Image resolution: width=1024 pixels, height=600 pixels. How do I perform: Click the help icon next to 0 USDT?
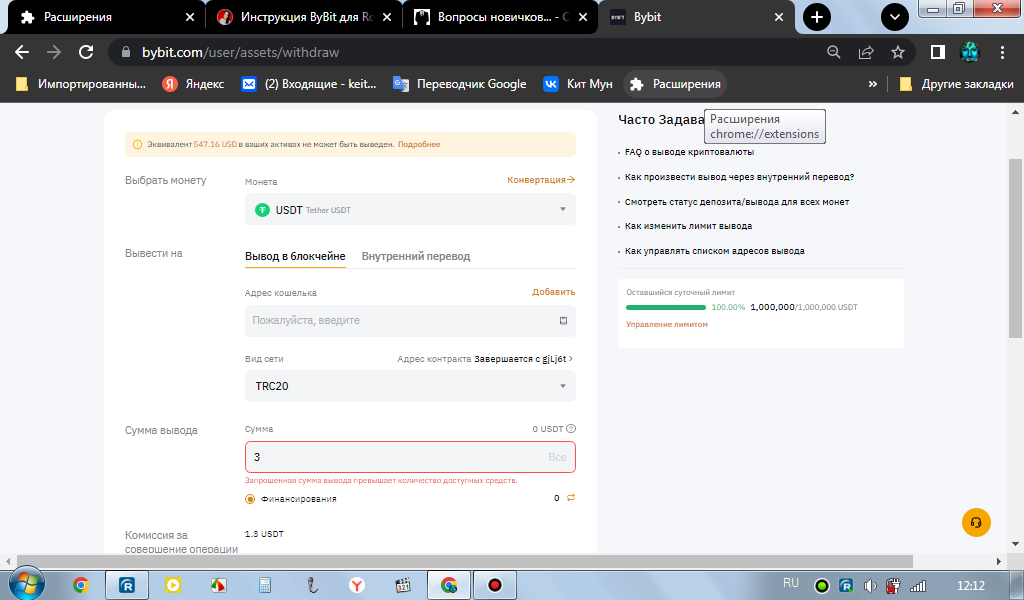[571, 429]
